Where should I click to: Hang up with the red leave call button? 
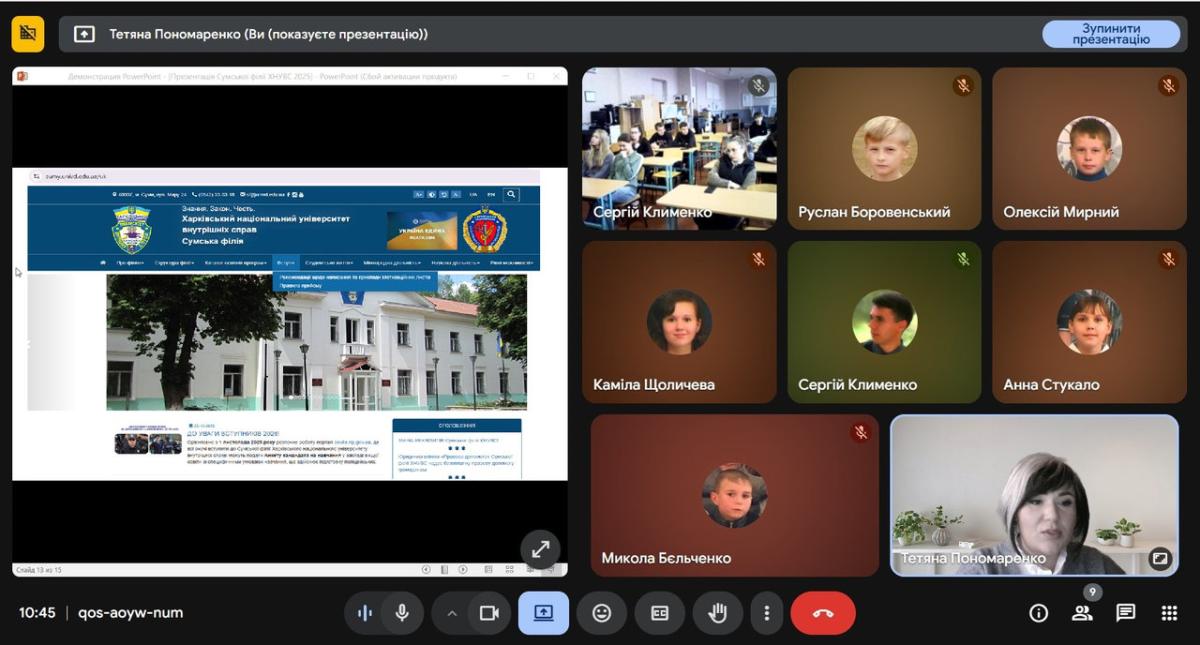(823, 613)
